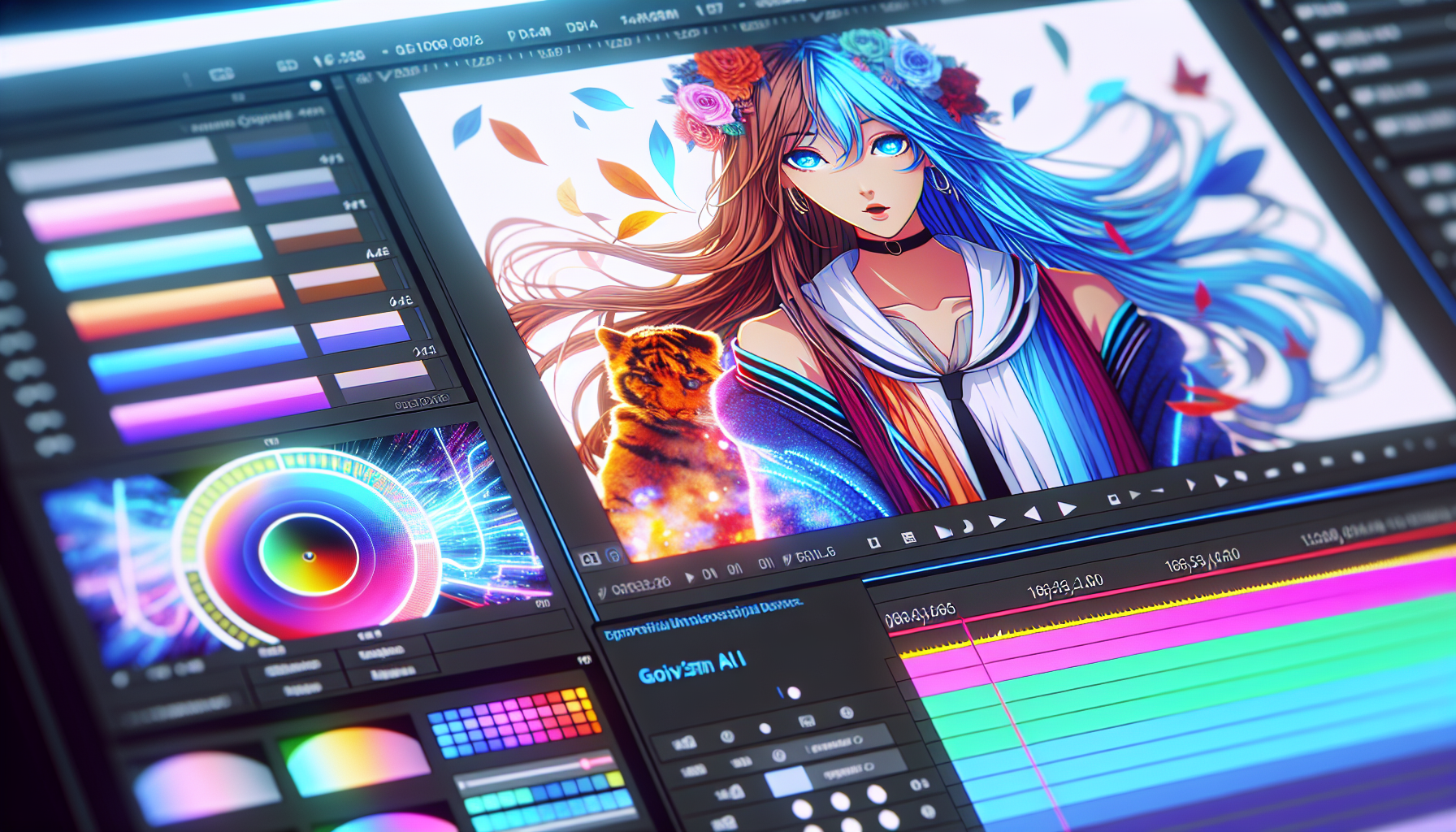Click the light blue square in settings panel
Screen dimensions: 1456x832
(x=788, y=782)
